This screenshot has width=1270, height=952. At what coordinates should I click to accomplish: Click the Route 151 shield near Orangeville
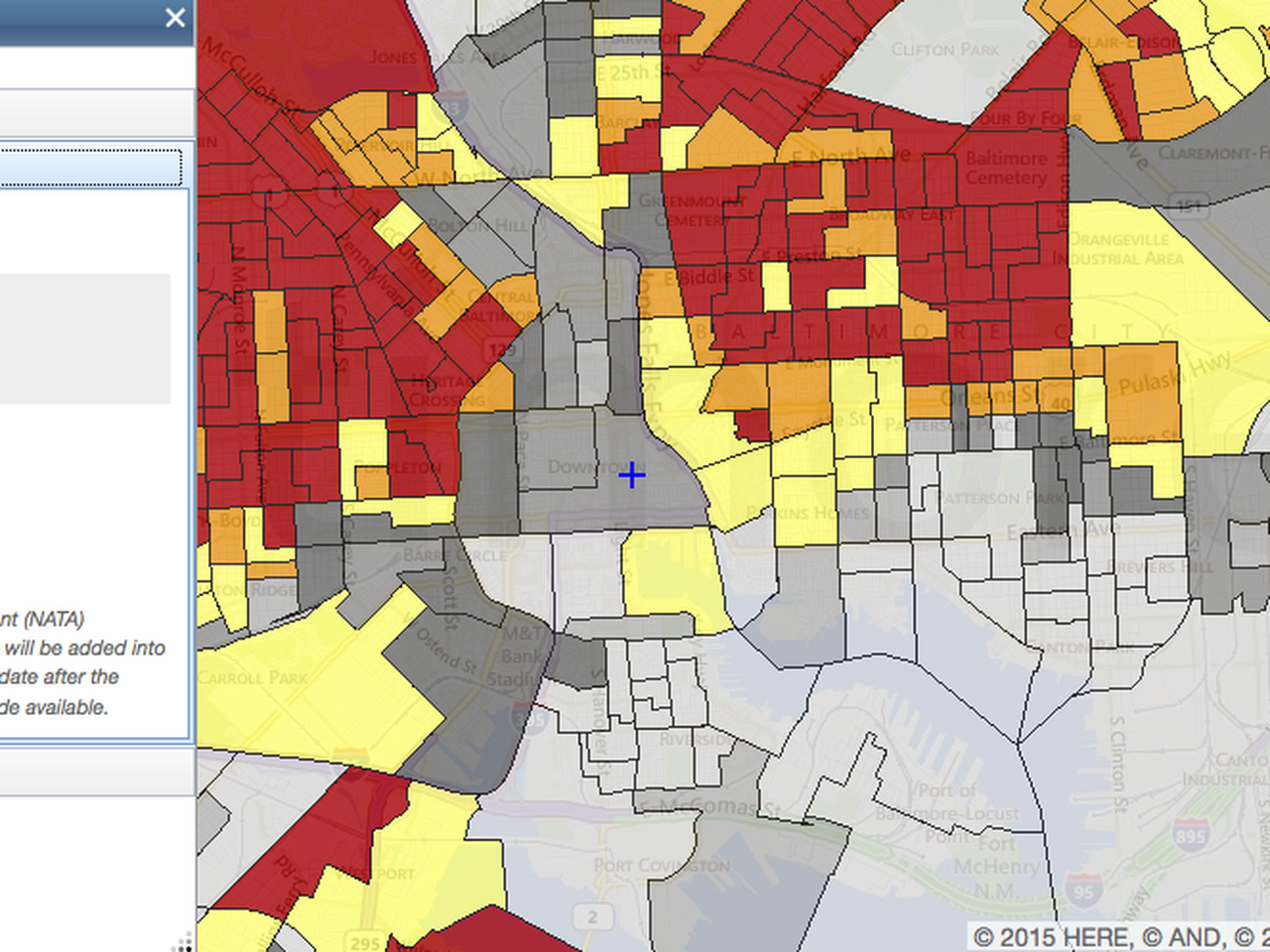(x=1188, y=205)
